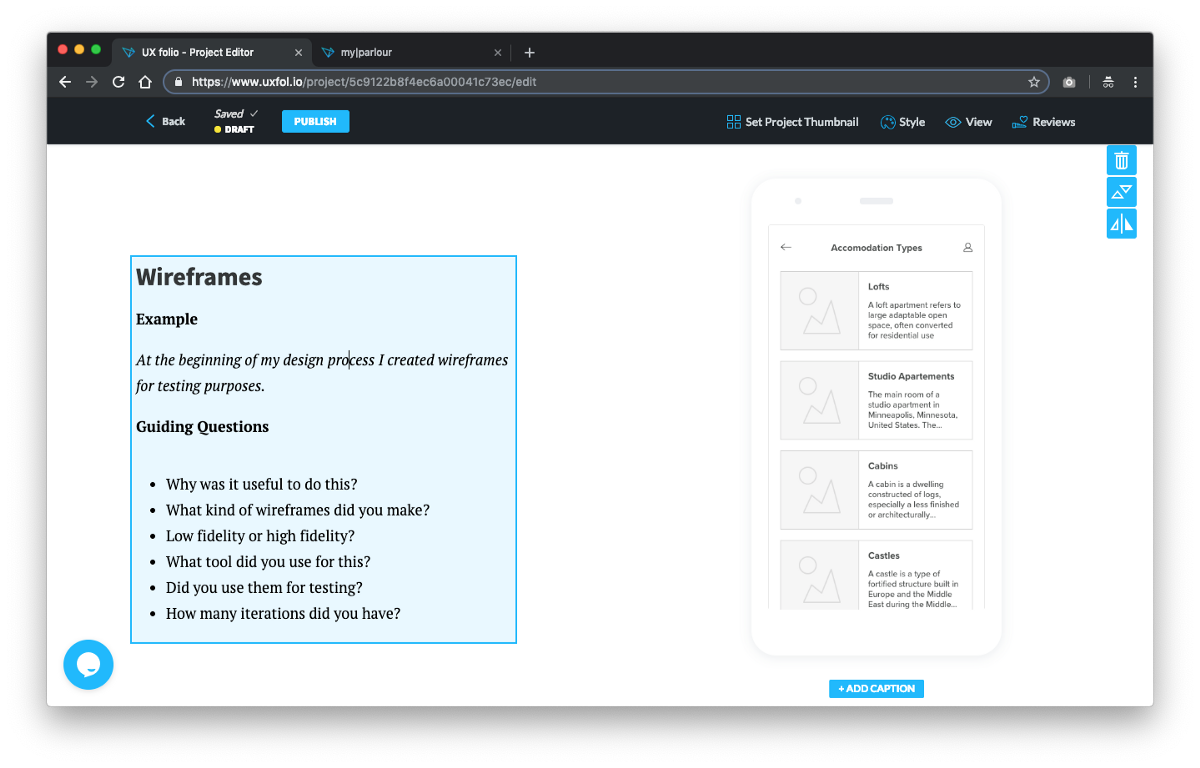Select the UX folio - Project Editor tab
The width and height of the screenshot is (1200, 768).
(x=212, y=52)
